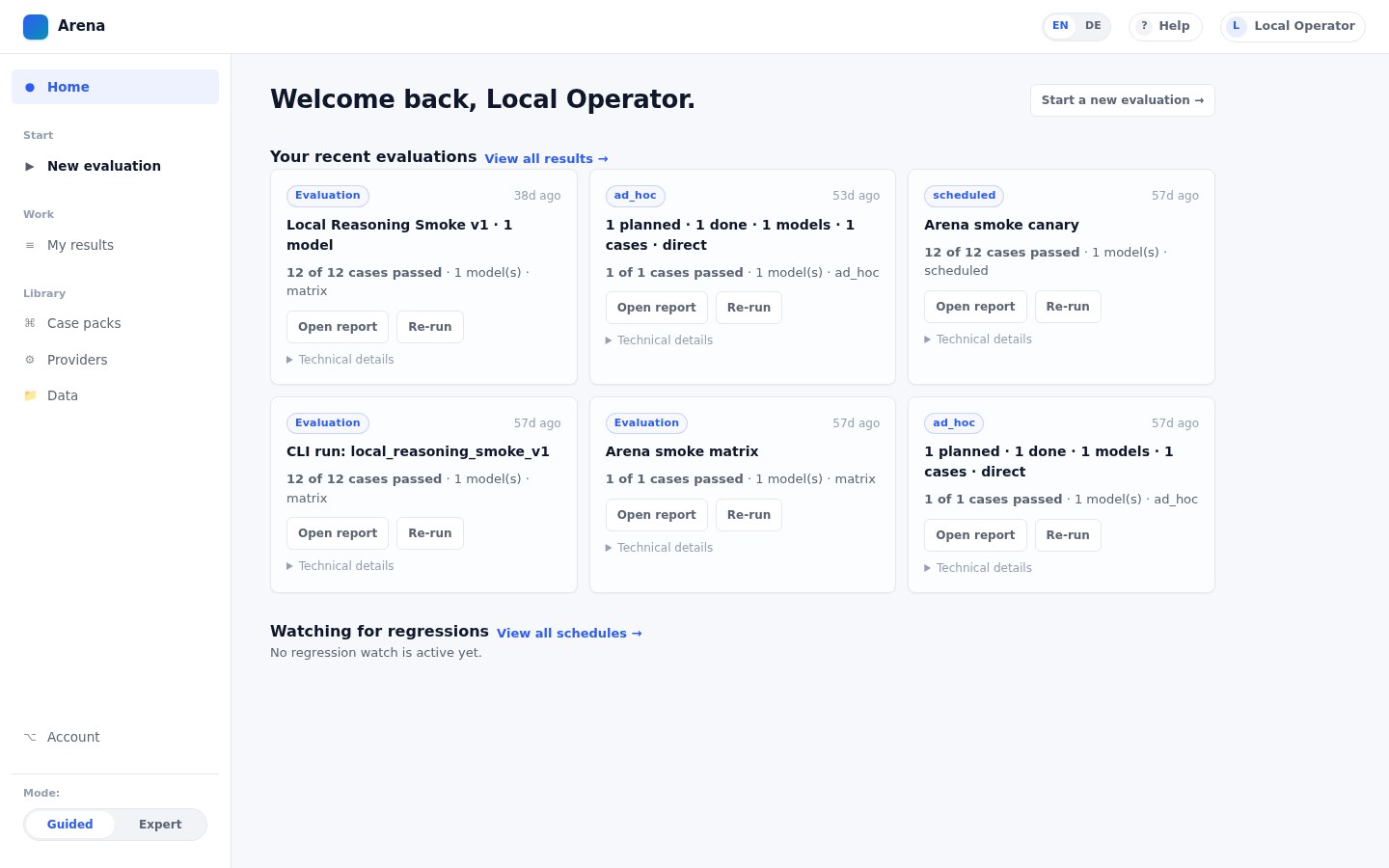This screenshot has height=868, width=1389.
Task: Click the Arena logo icon
Action: pos(36,27)
